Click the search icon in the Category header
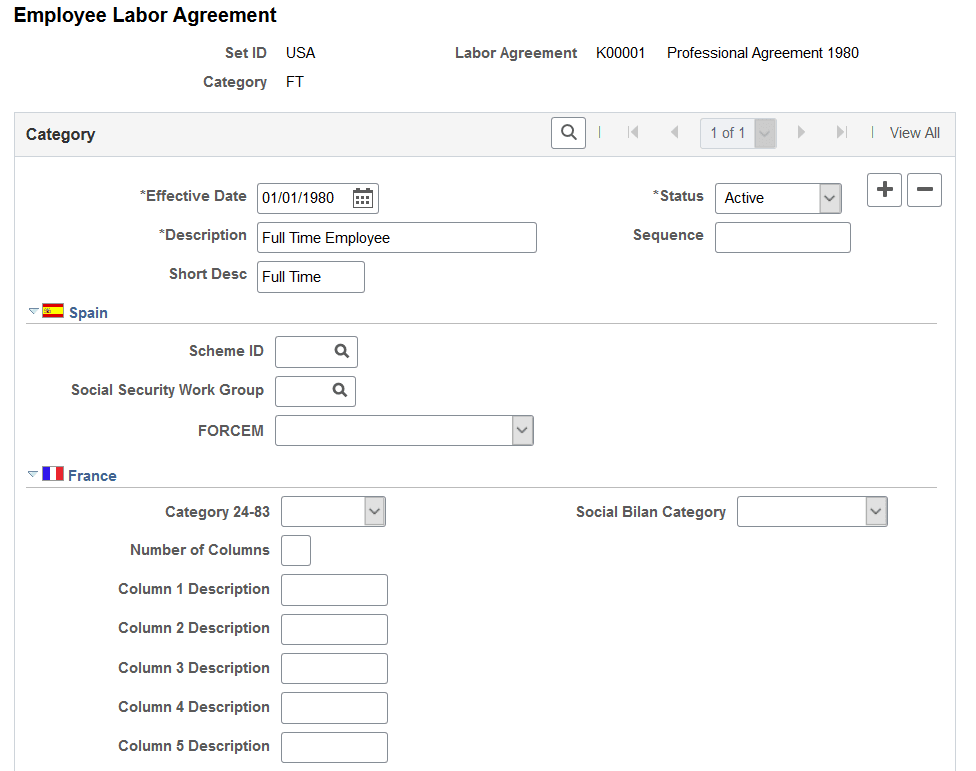The width and height of the screenshot is (976, 771). pos(568,132)
